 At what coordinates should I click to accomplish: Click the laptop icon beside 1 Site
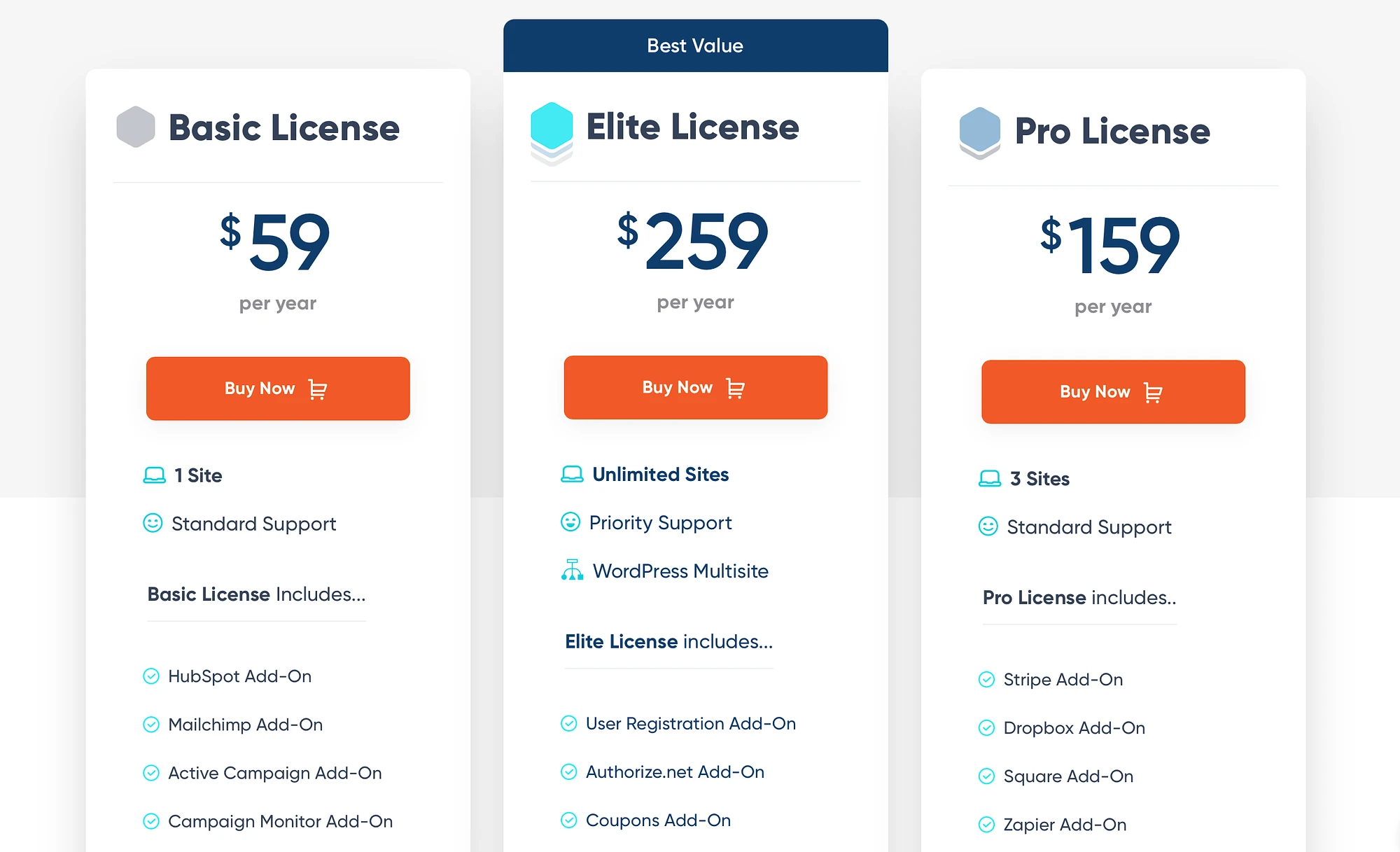(x=154, y=475)
